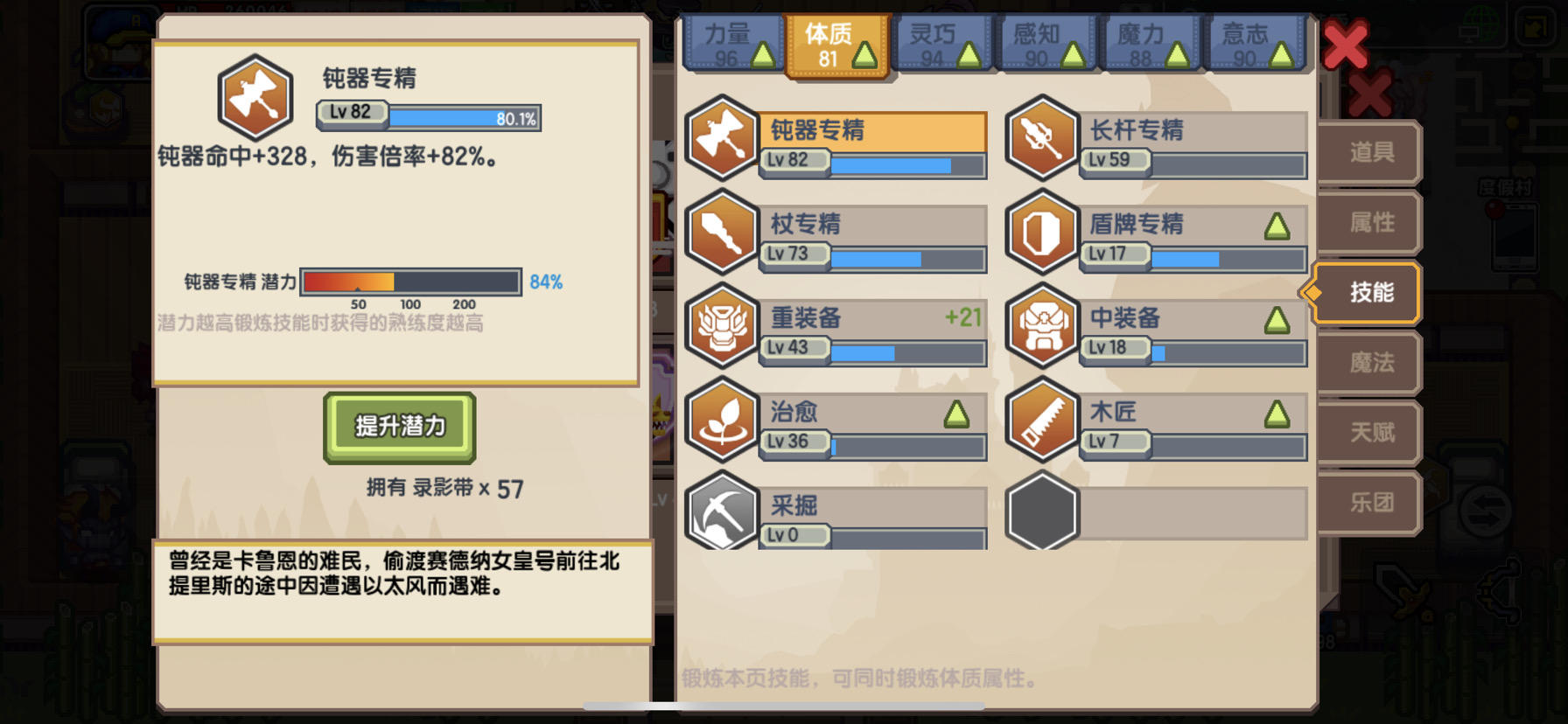Pick the 治愈 healing skill icon

[x=721, y=420]
